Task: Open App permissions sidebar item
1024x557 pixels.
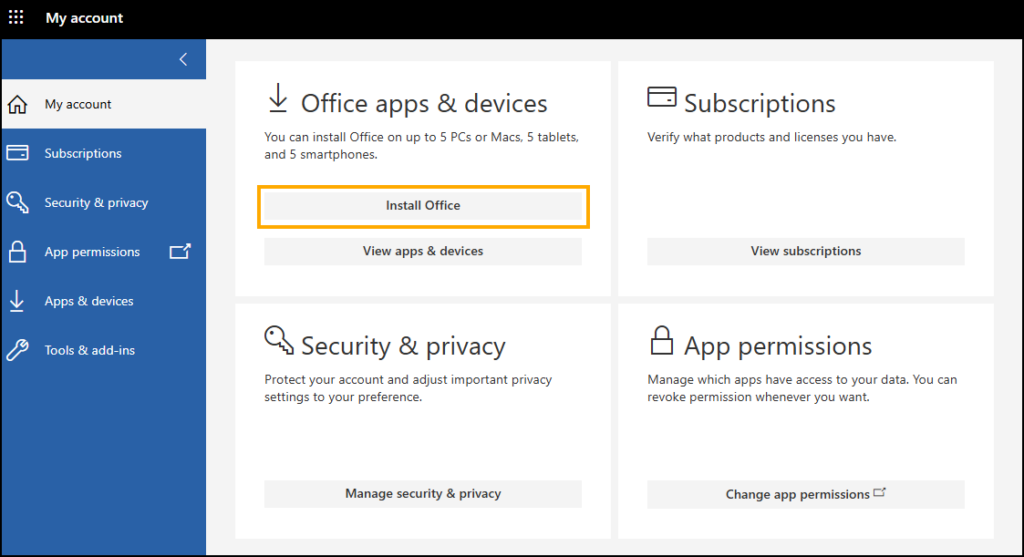Action: [x=104, y=251]
